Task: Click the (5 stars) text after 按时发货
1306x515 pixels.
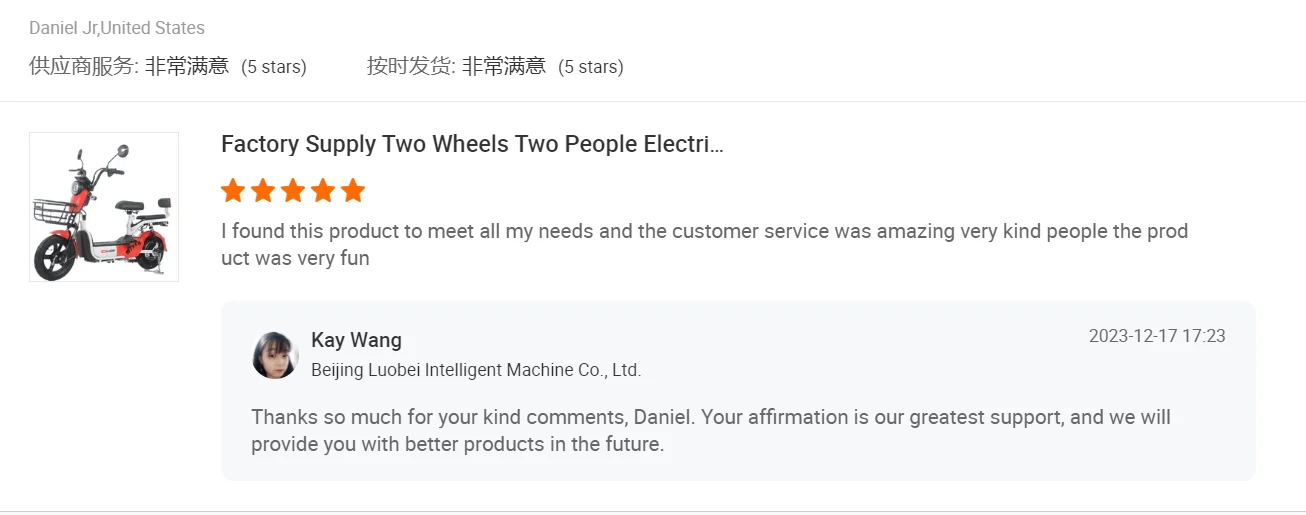Action: (591, 67)
